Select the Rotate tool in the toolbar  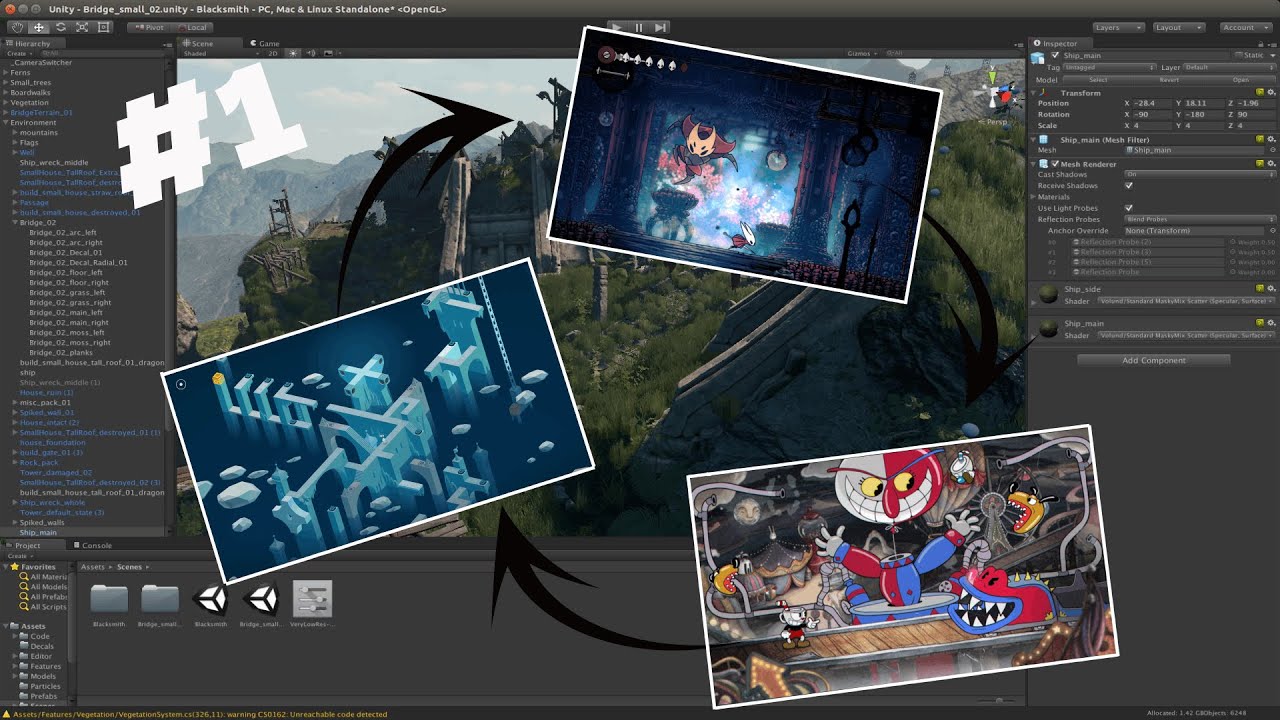click(x=60, y=27)
